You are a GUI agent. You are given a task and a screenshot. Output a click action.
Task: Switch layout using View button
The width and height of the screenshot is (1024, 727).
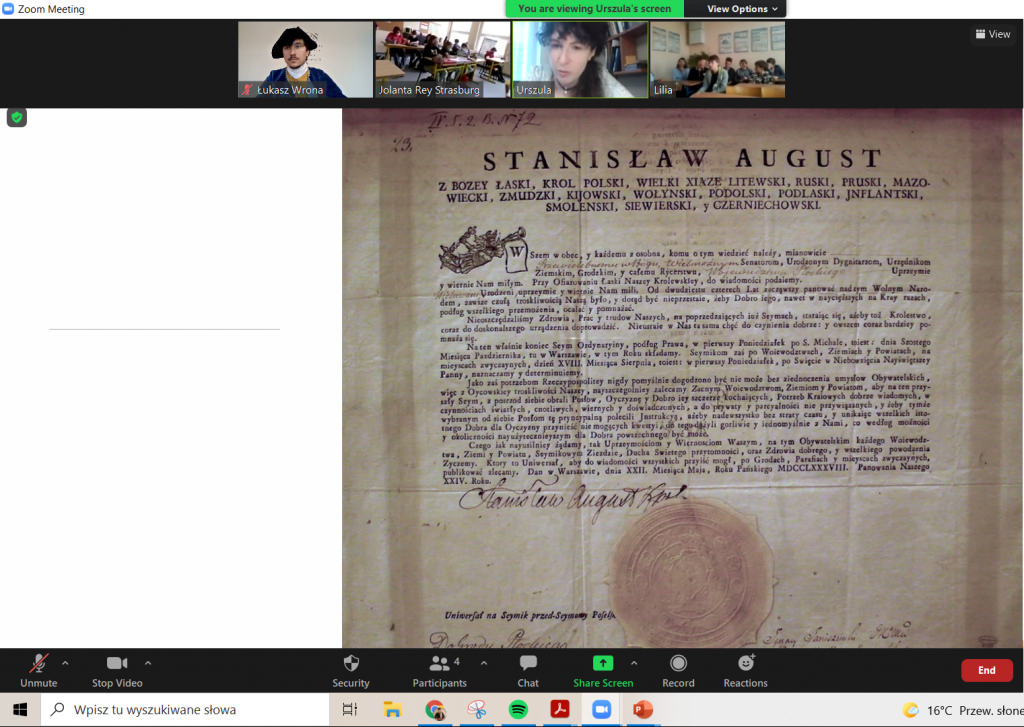pyautogui.click(x=991, y=34)
